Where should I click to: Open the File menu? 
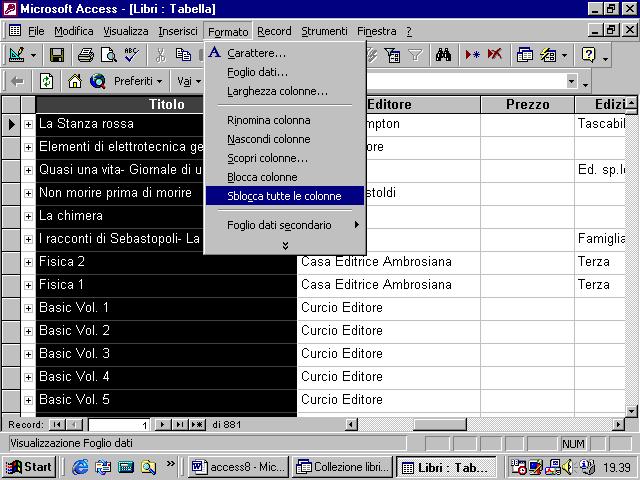coord(36,31)
